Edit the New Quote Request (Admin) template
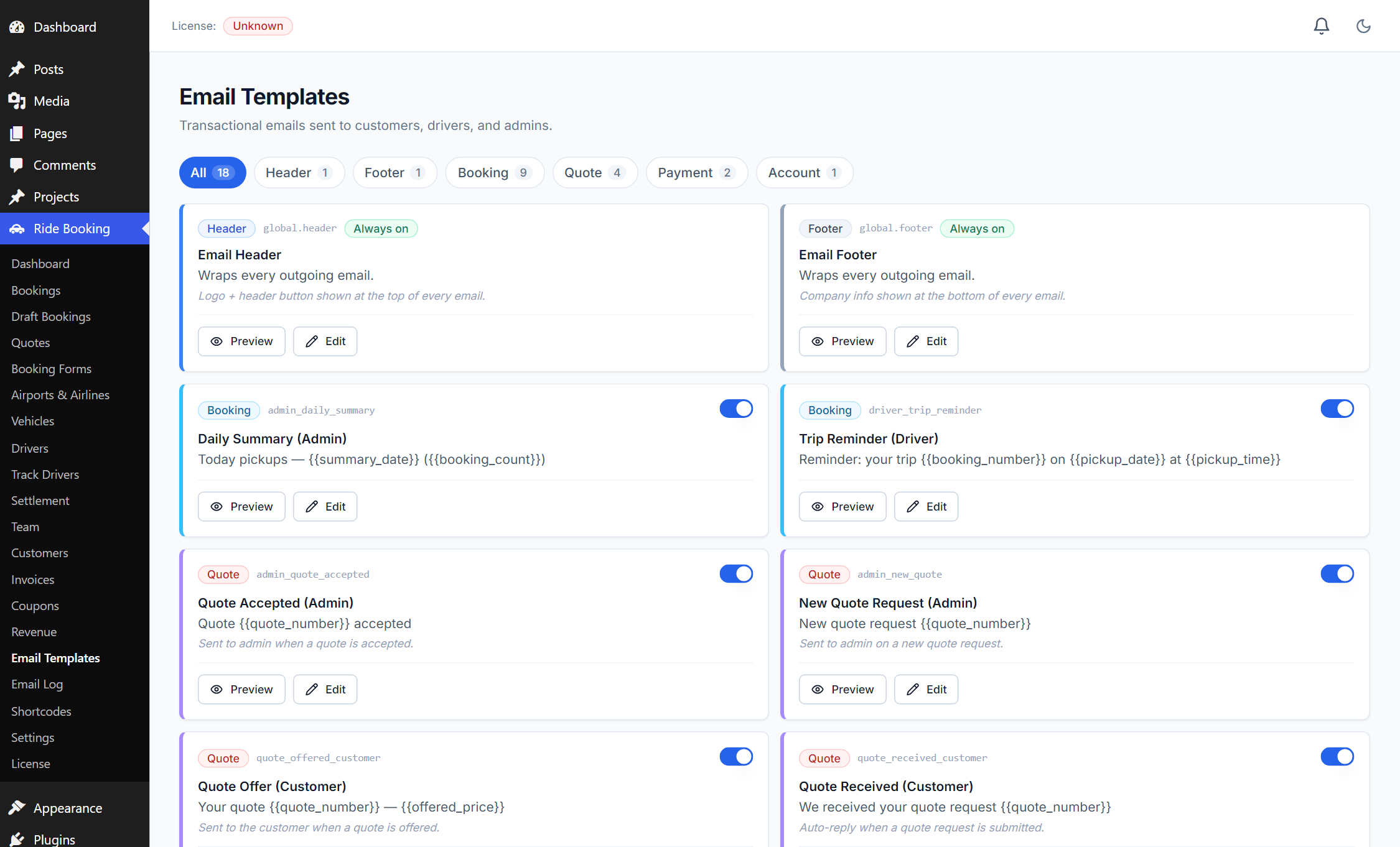The height and width of the screenshot is (847, 1400). tap(926, 689)
